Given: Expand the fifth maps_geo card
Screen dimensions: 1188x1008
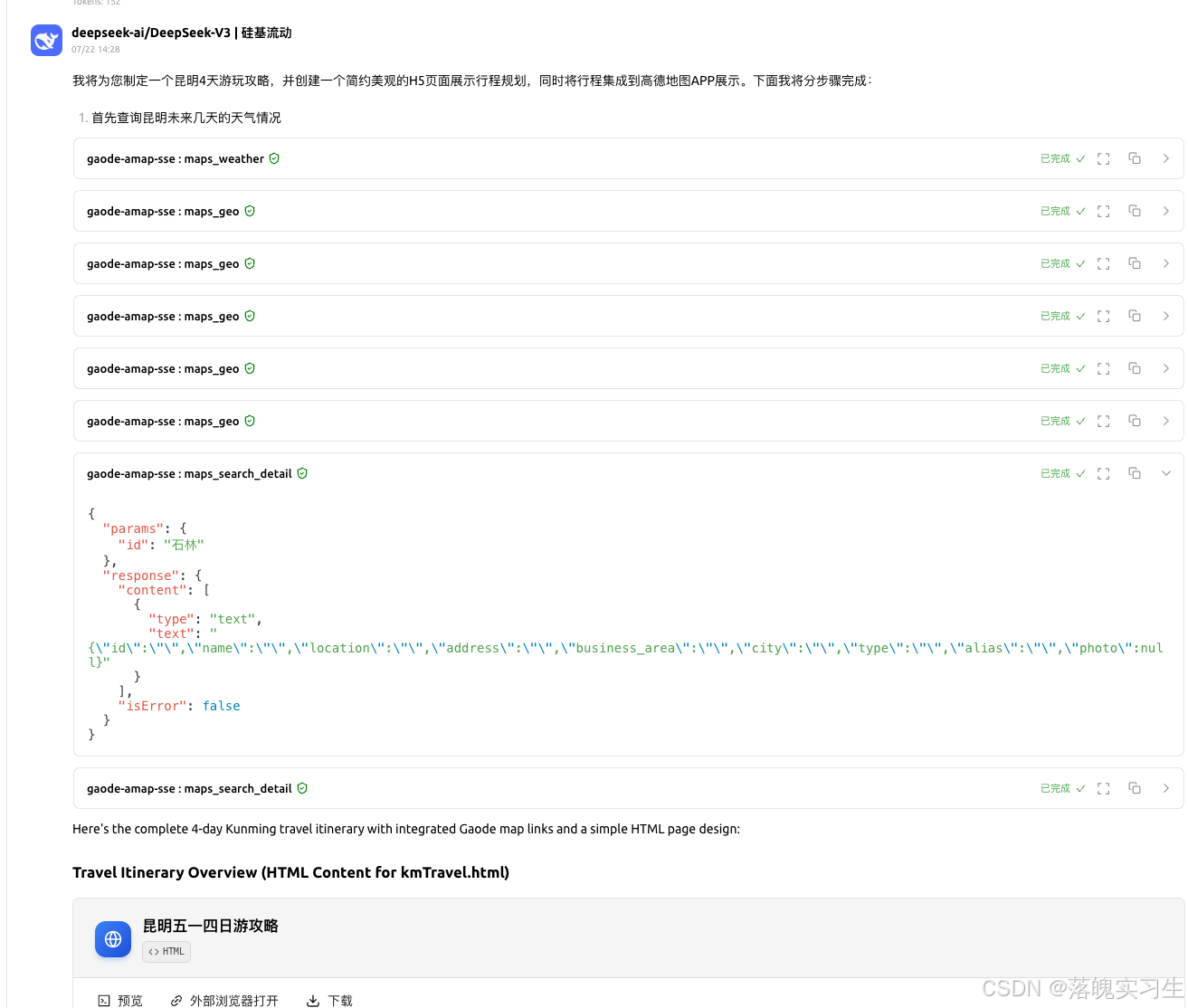Looking at the screenshot, I should tap(1166, 421).
